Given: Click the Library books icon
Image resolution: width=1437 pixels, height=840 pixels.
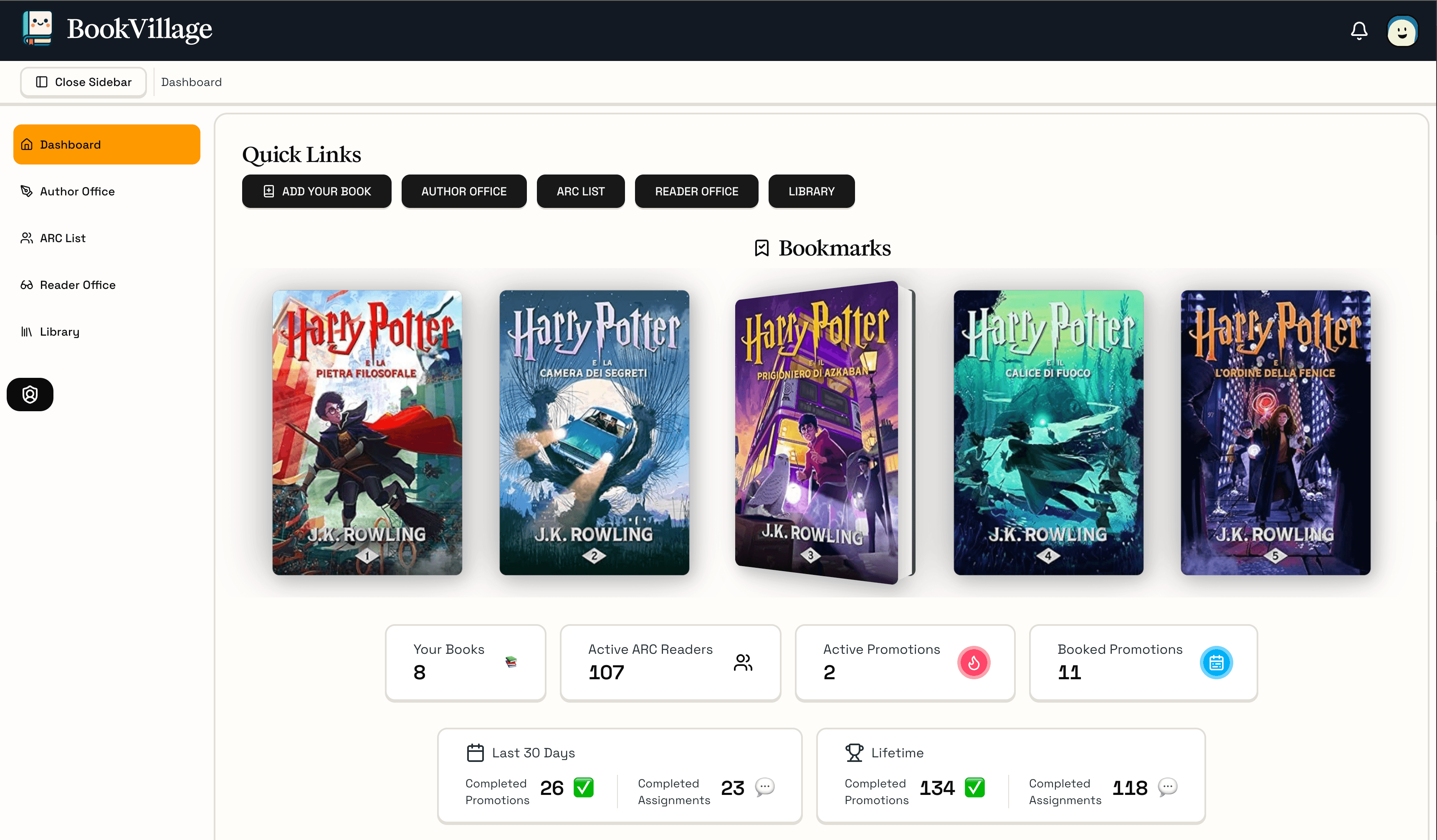Looking at the screenshot, I should tap(27, 332).
